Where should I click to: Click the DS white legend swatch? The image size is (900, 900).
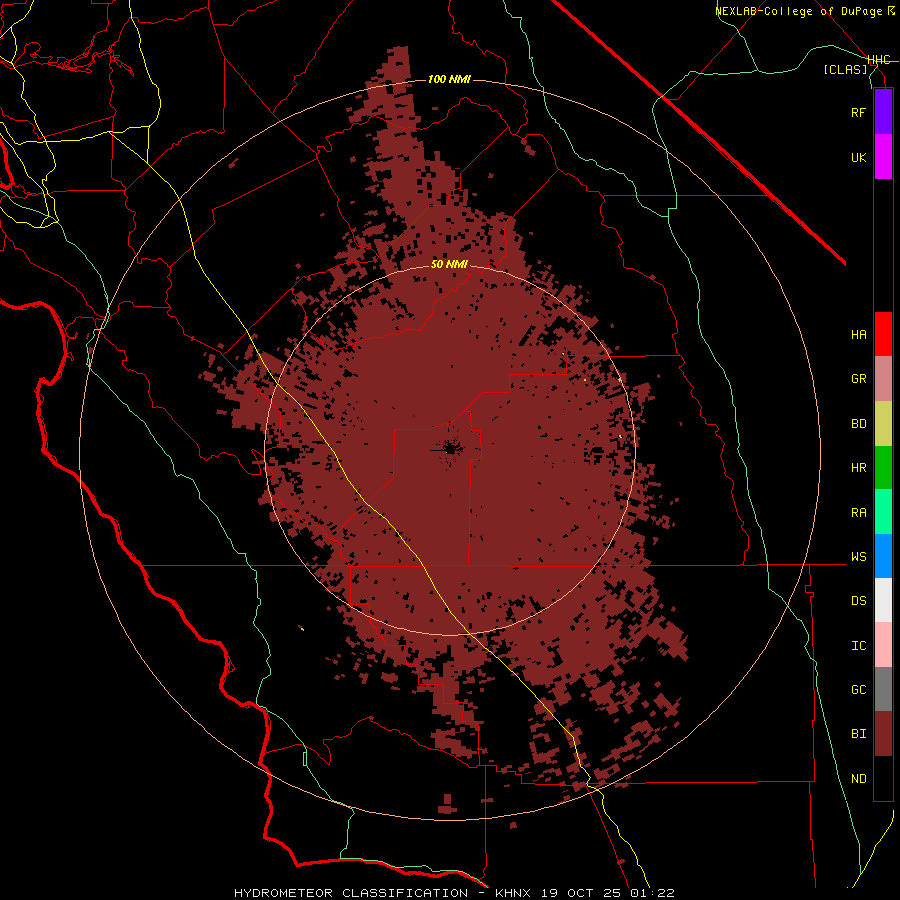(x=883, y=600)
